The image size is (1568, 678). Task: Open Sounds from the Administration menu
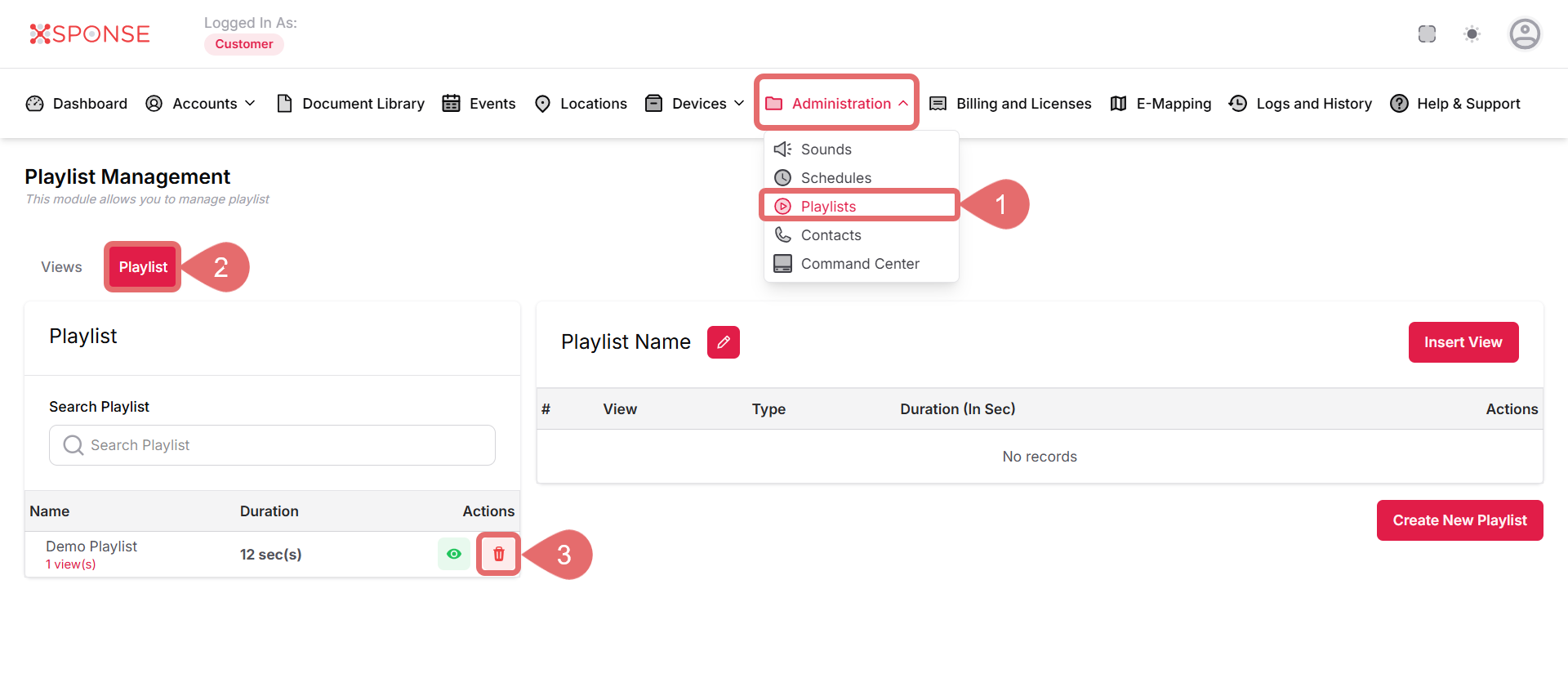[x=826, y=149]
